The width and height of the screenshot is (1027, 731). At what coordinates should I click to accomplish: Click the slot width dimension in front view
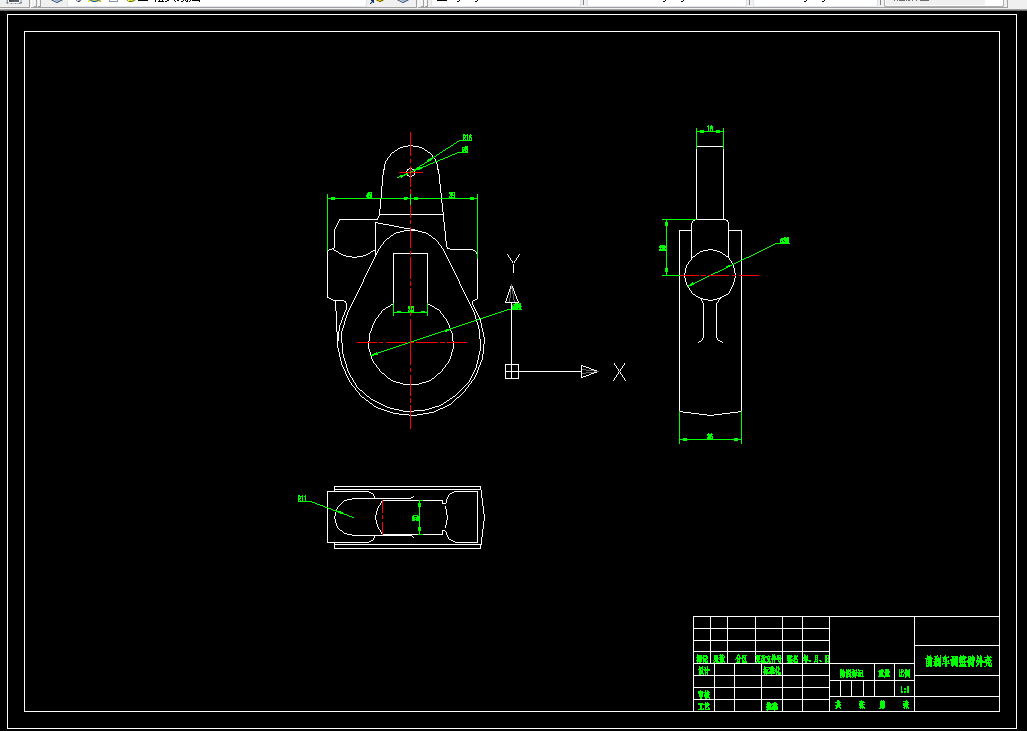tap(411, 309)
